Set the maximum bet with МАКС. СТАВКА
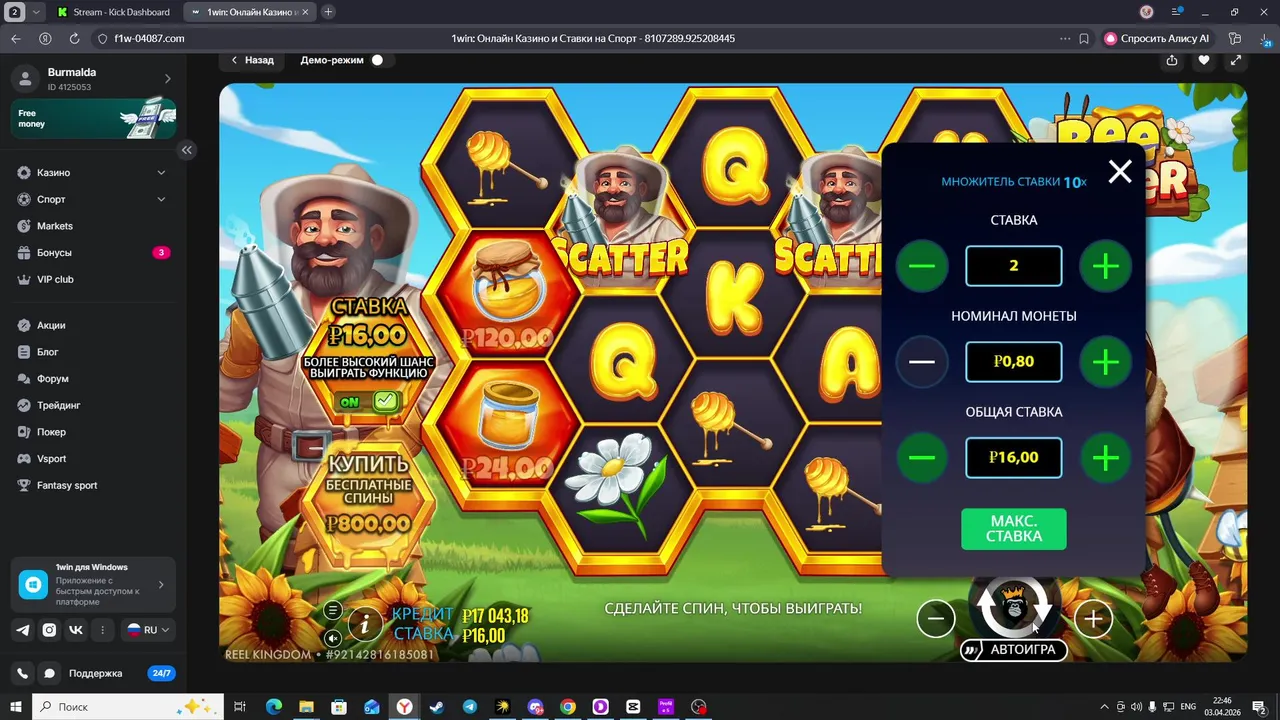The height and width of the screenshot is (720, 1280). pyautogui.click(x=1014, y=529)
